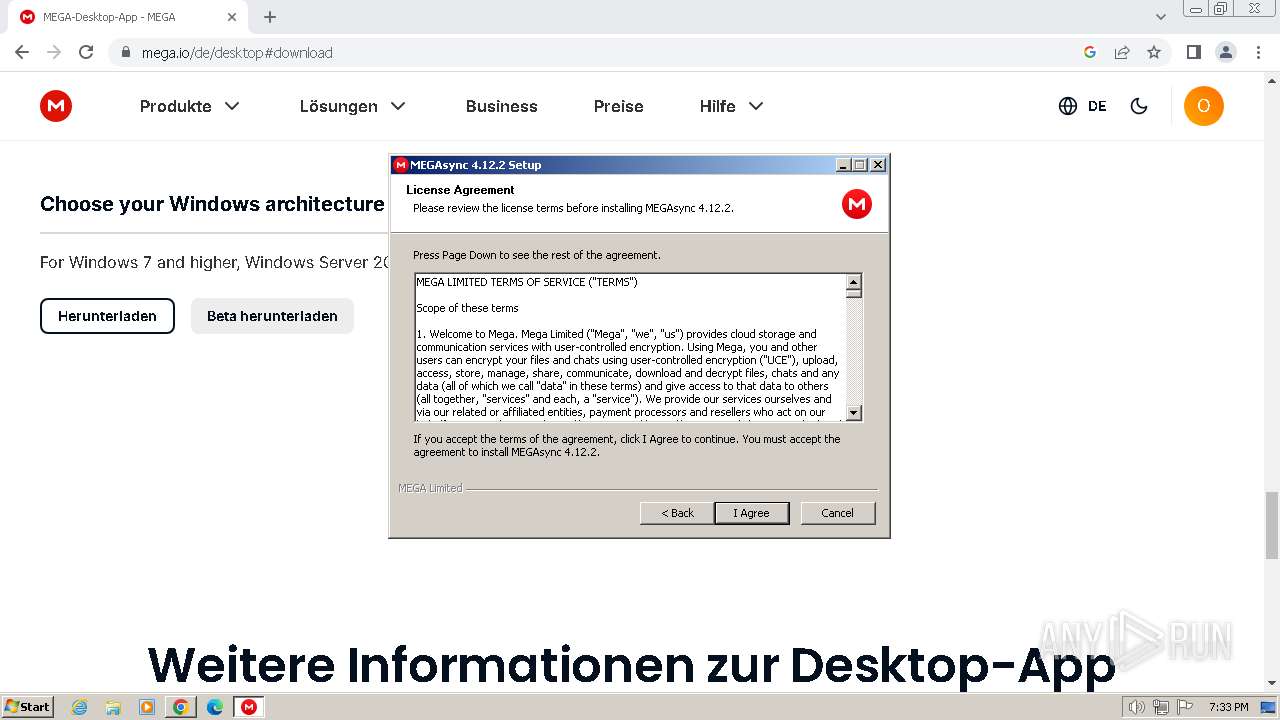Viewport: 1280px width, 720px height.
Task: Click the Beta herunterladen button
Action: tap(272, 316)
